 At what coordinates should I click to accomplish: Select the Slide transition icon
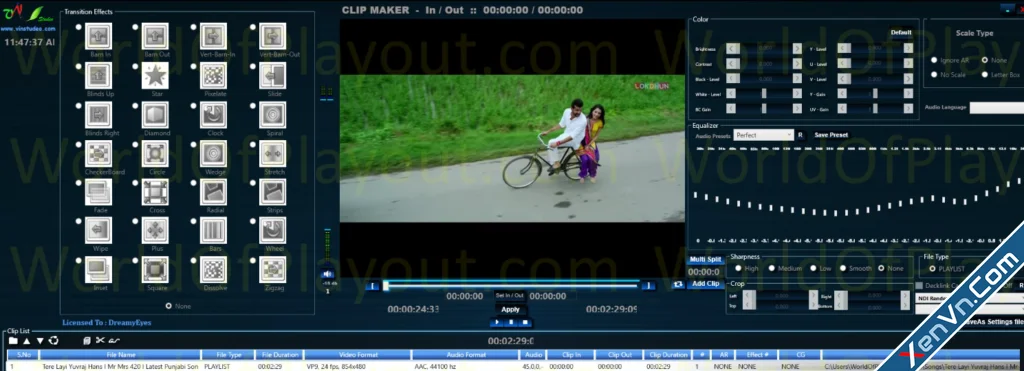point(272,76)
